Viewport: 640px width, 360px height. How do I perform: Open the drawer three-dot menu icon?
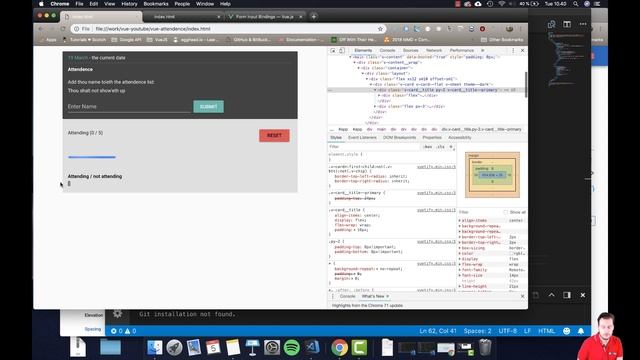[x=333, y=296]
